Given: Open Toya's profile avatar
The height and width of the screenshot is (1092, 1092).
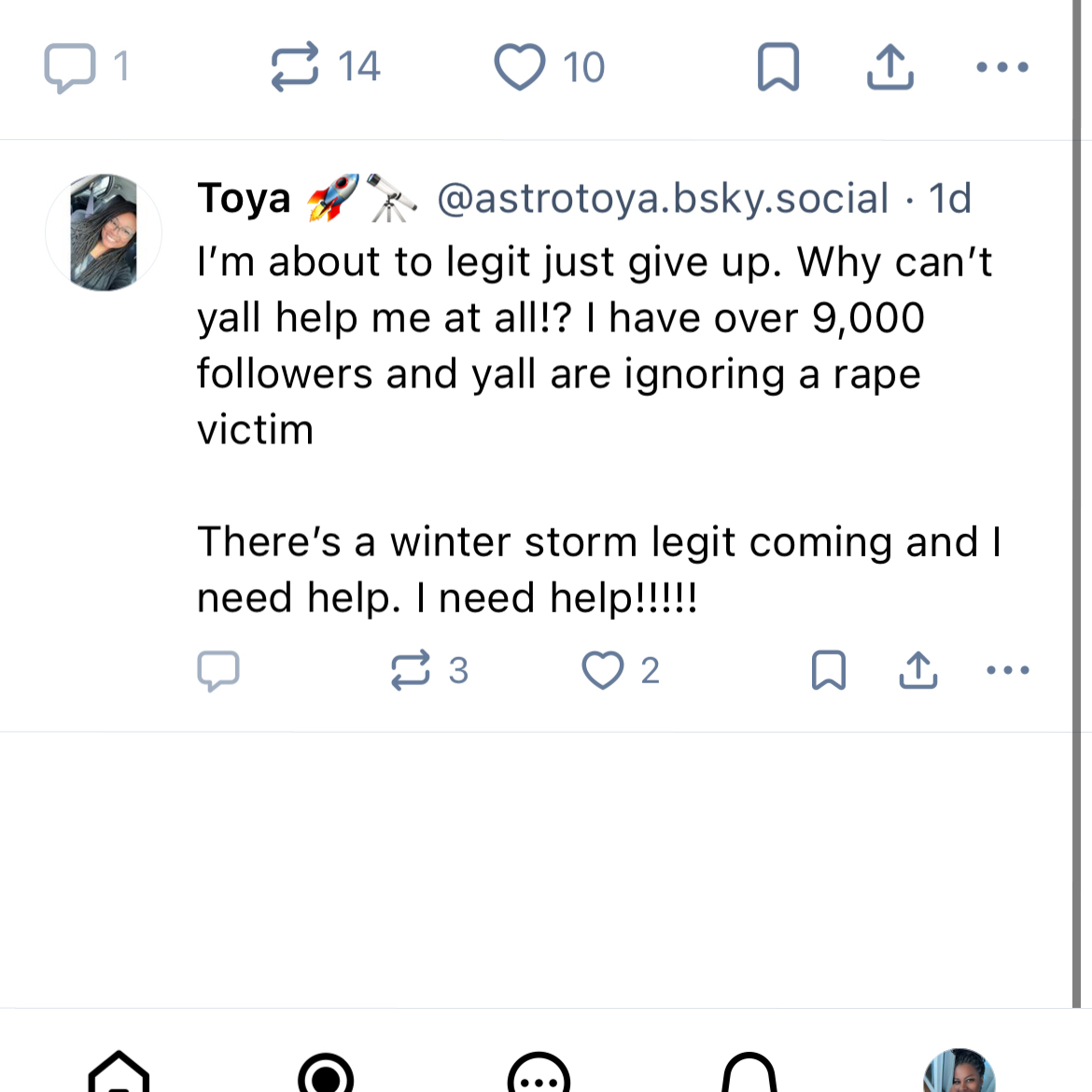Looking at the screenshot, I should (104, 232).
